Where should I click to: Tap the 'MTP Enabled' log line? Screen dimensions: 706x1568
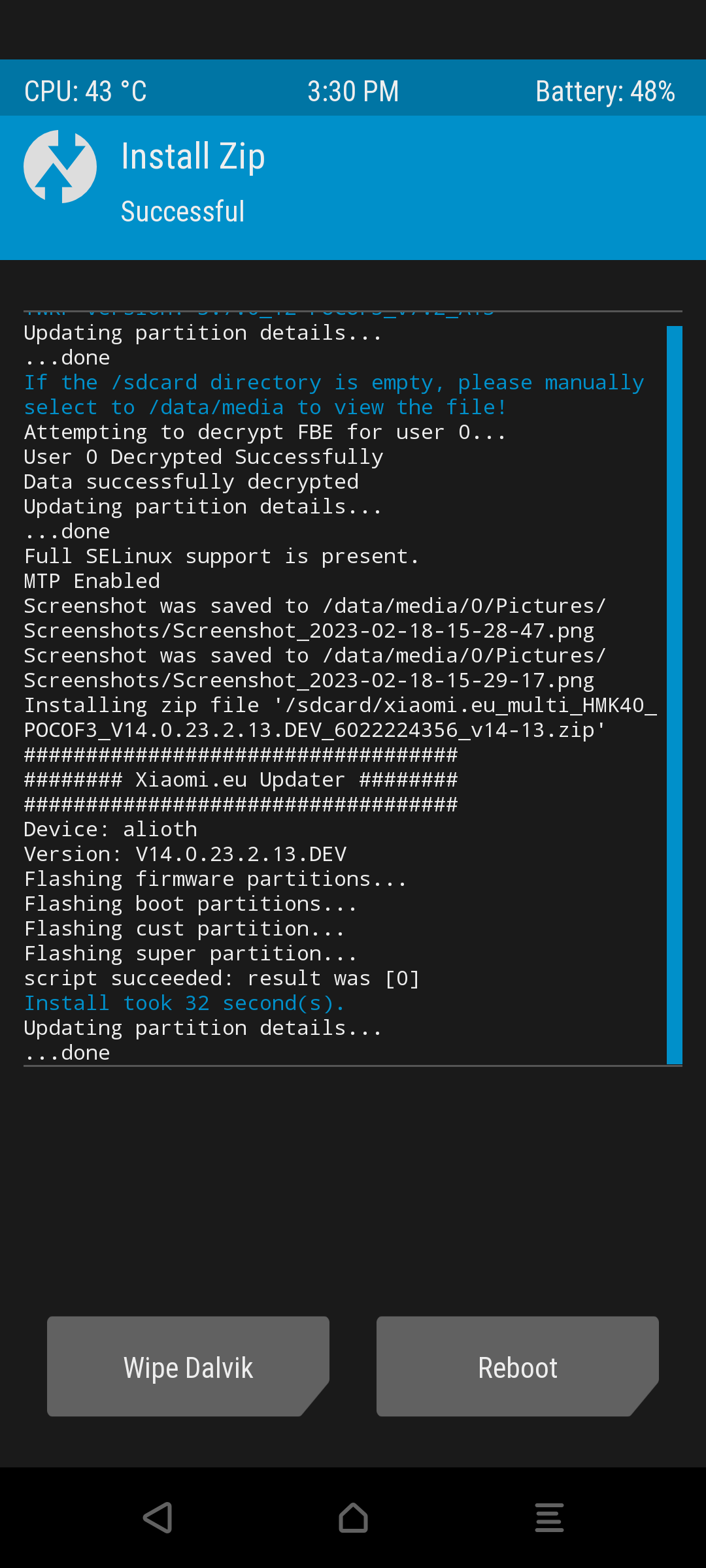click(x=92, y=581)
